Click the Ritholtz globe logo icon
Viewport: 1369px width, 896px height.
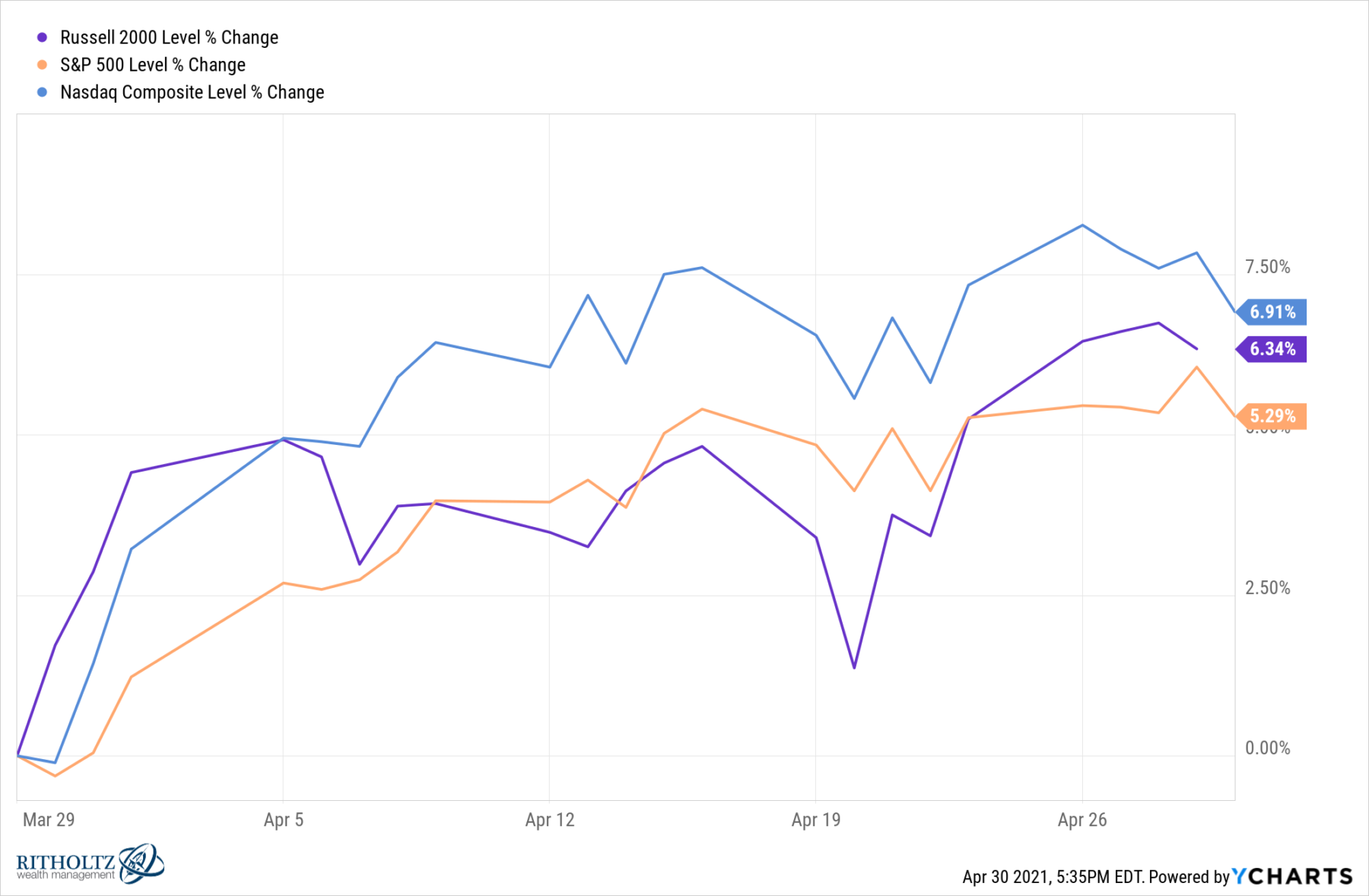[x=141, y=863]
